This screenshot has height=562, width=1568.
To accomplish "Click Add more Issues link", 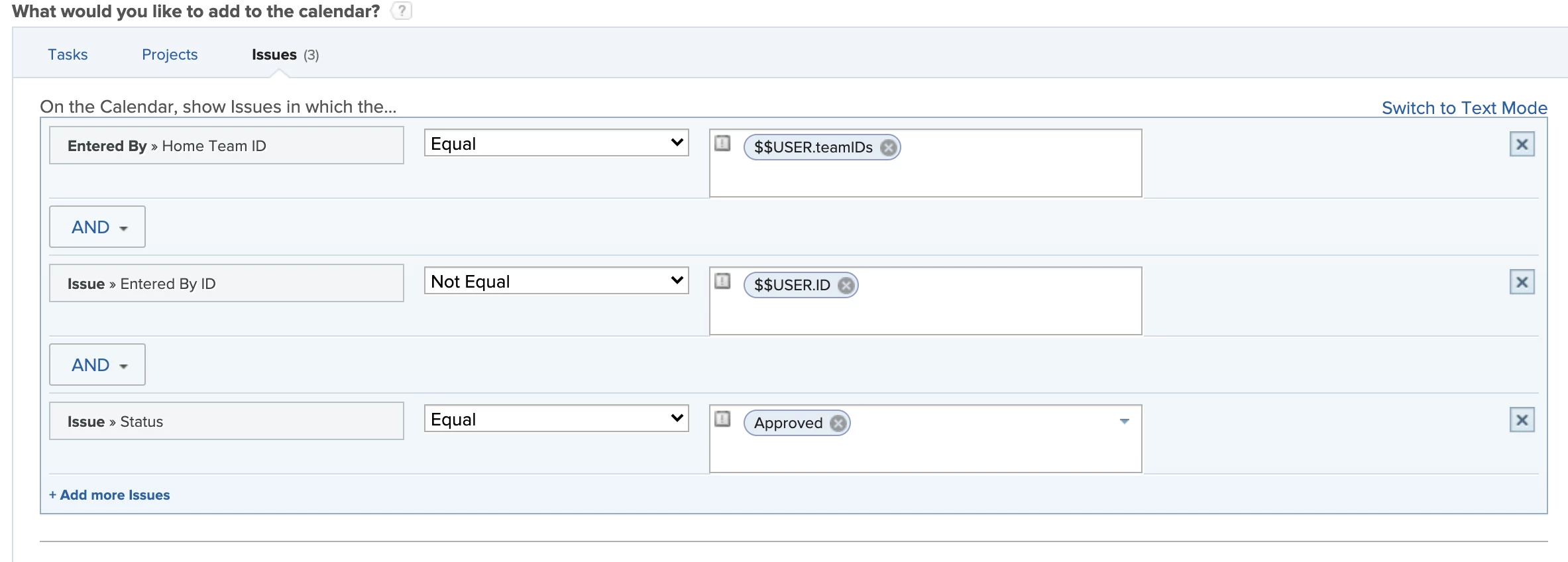I will pyautogui.click(x=109, y=495).
